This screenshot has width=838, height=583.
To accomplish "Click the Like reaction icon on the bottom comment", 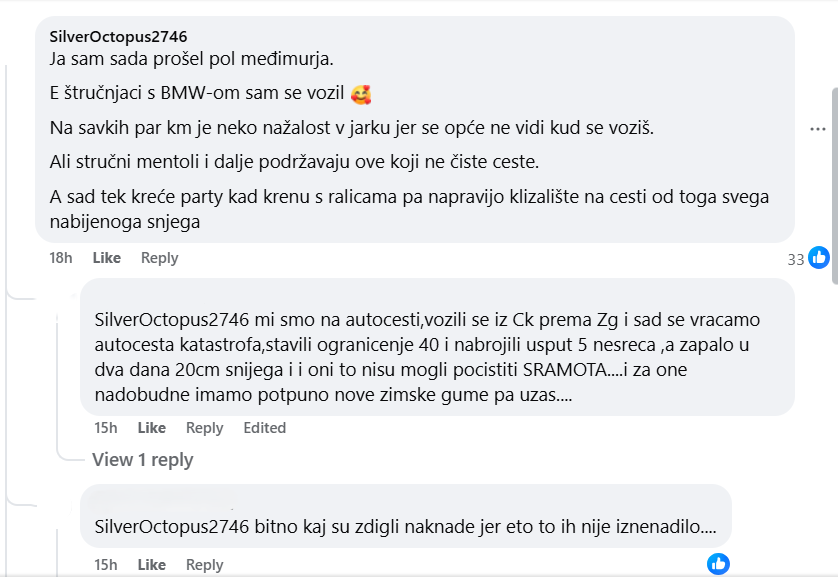I will [717, 563].
